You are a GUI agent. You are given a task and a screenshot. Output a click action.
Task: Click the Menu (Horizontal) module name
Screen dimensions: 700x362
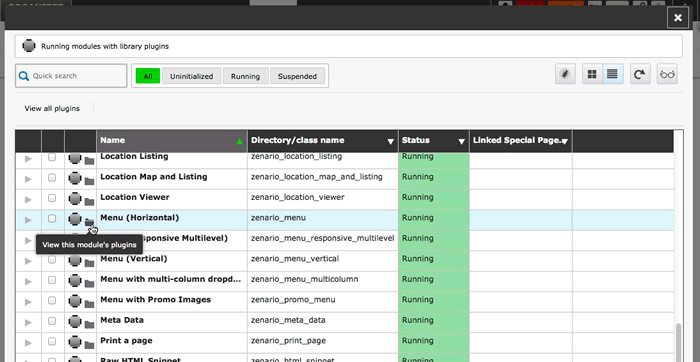click(139, 218)
